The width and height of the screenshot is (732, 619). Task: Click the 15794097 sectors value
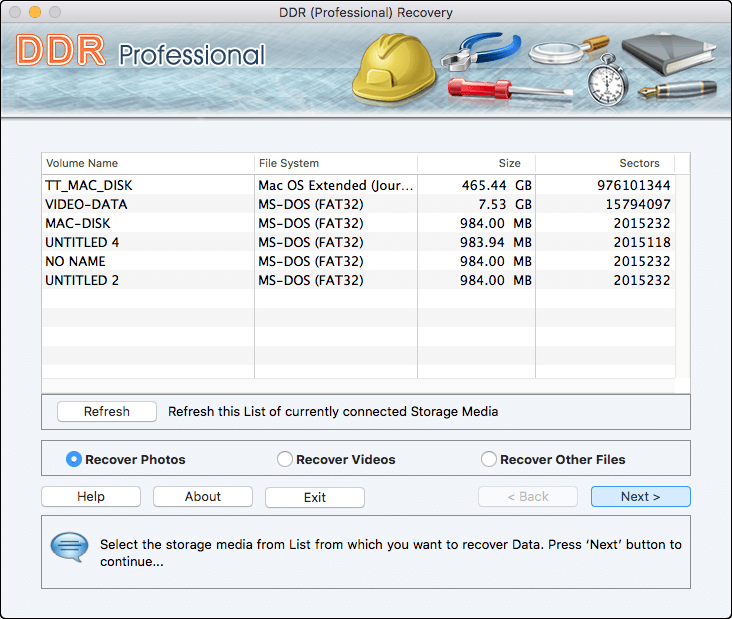coord(638,204)
